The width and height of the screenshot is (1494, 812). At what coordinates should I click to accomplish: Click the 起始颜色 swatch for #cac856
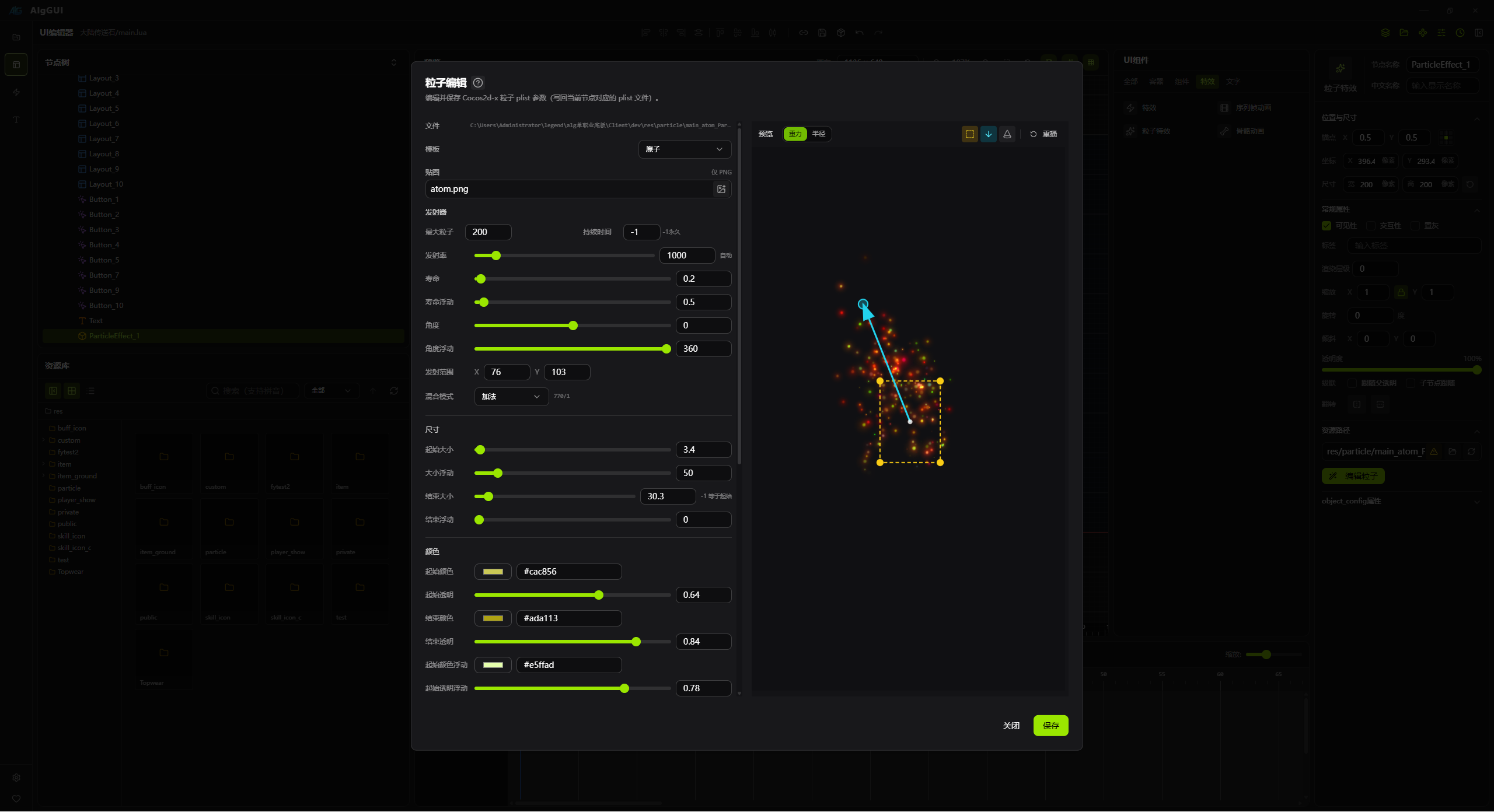(x=493, y=572)
